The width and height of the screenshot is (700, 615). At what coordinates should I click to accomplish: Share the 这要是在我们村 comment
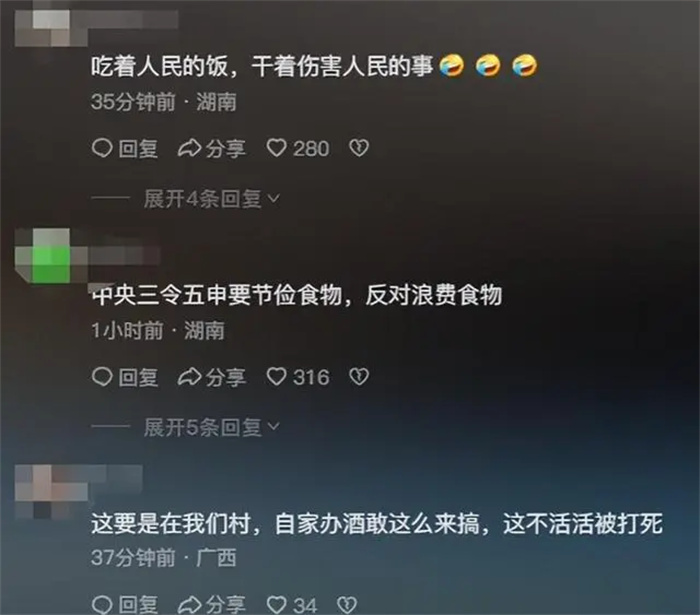[x=212, y=605]
